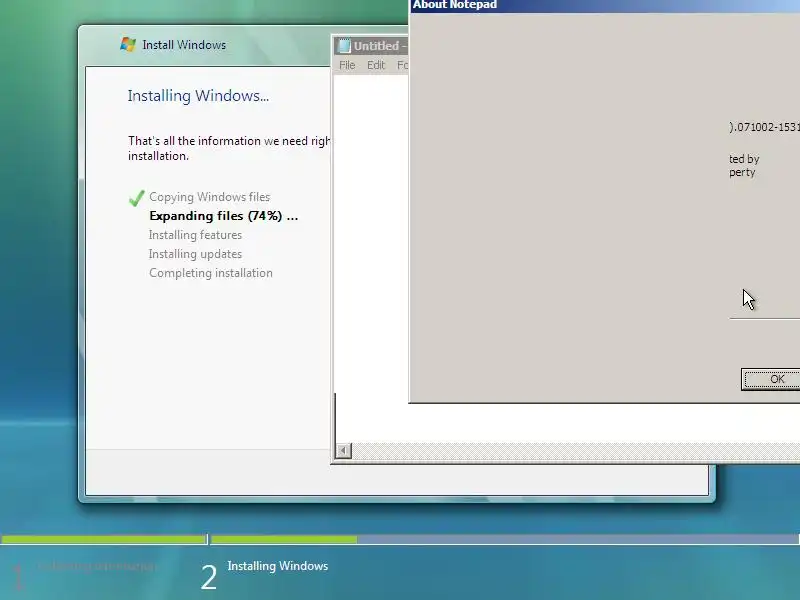Click the Notepad icon in Untitled title bar

tap(344, 46)
